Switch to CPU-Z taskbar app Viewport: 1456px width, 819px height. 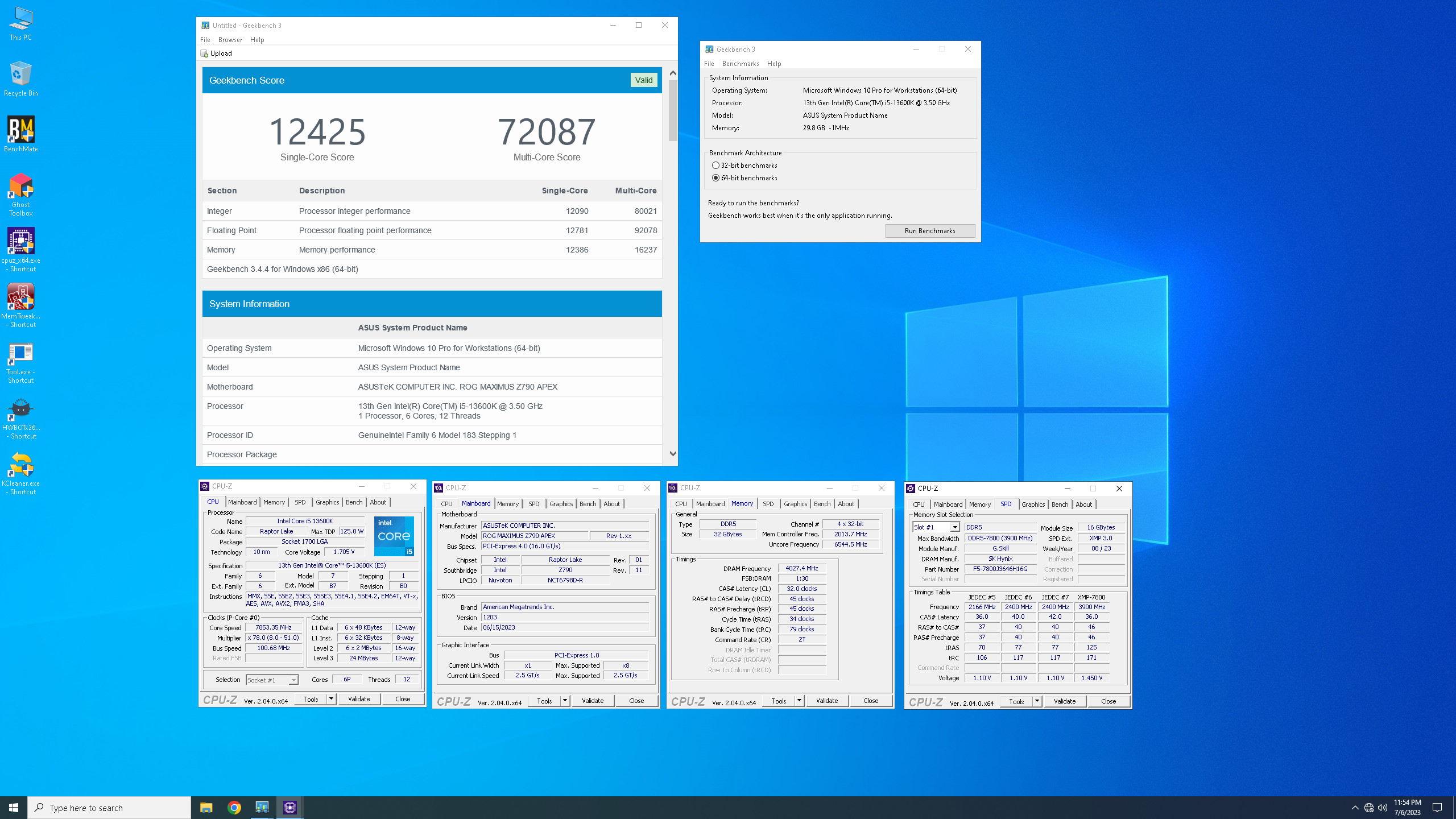tap(289, 808)
